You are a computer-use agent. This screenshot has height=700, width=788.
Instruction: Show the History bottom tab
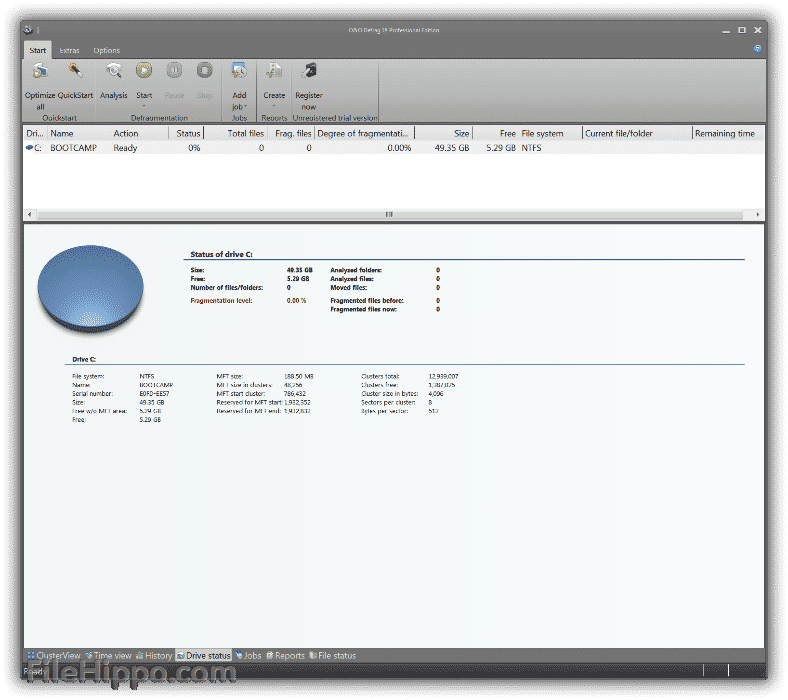[153, 656]
